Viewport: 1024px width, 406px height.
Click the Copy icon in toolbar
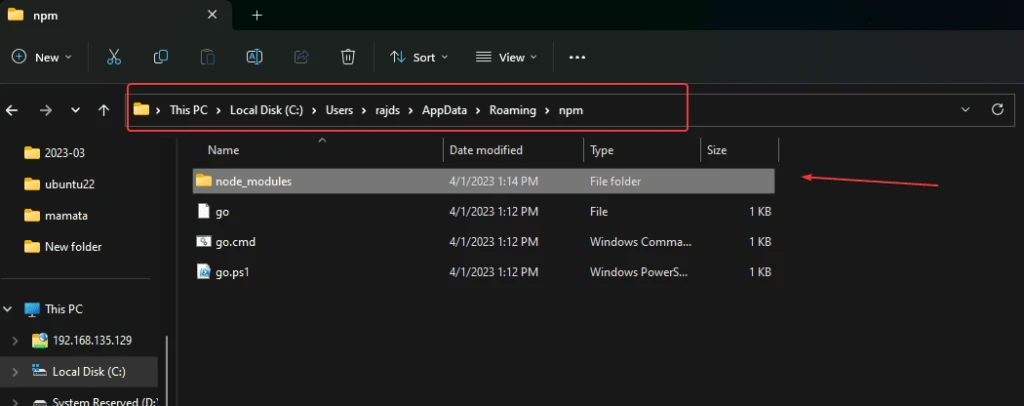click(161, 57)
